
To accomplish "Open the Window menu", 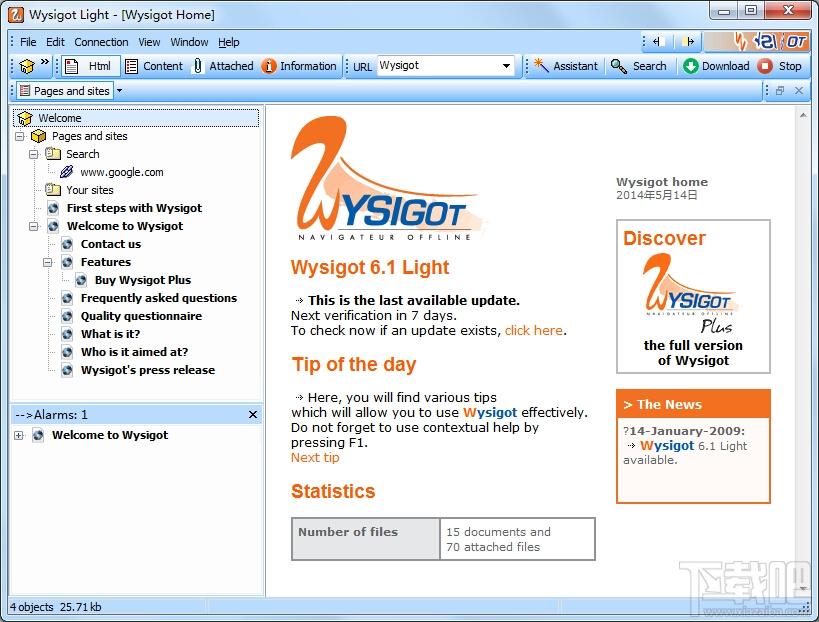I will pos(189,42).
